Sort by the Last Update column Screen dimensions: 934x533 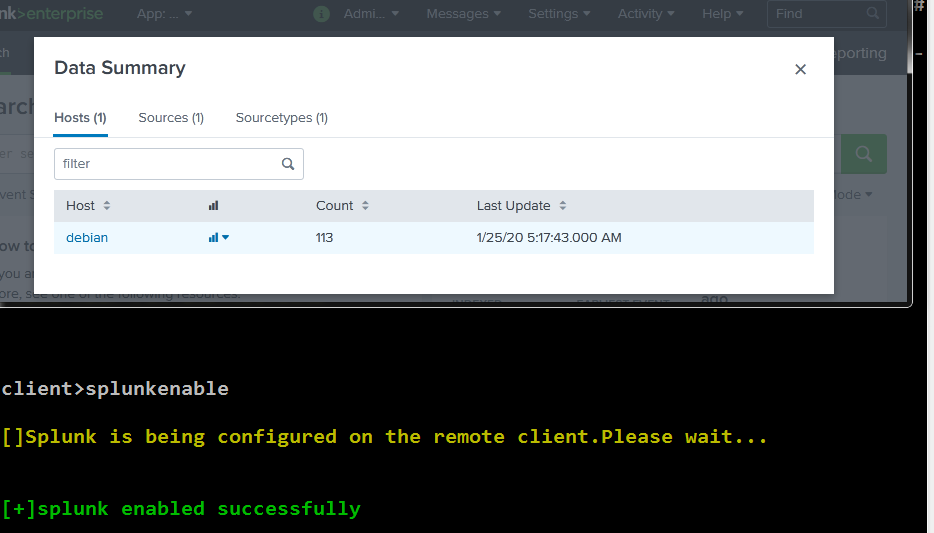pyautogui.click(x=521, y=205)
